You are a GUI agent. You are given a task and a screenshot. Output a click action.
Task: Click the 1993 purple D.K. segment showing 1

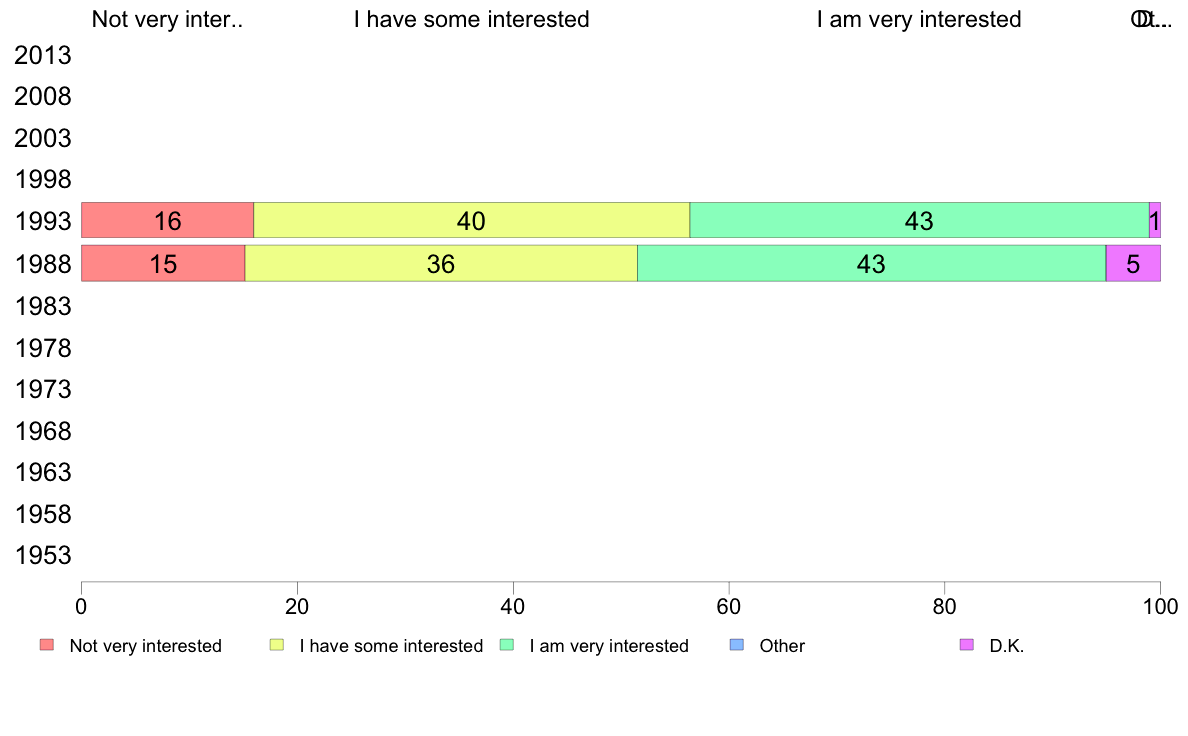pos(1155,221)
